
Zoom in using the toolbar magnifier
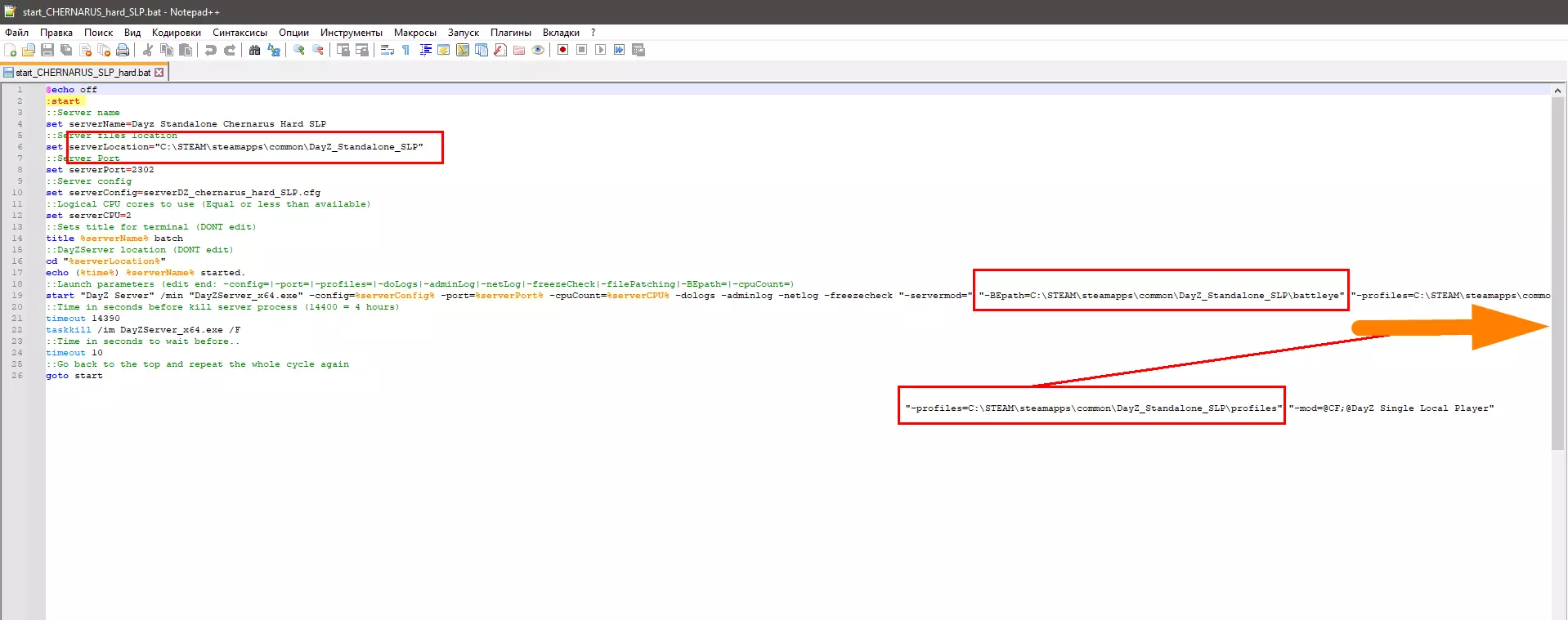[x=299, y=50]
